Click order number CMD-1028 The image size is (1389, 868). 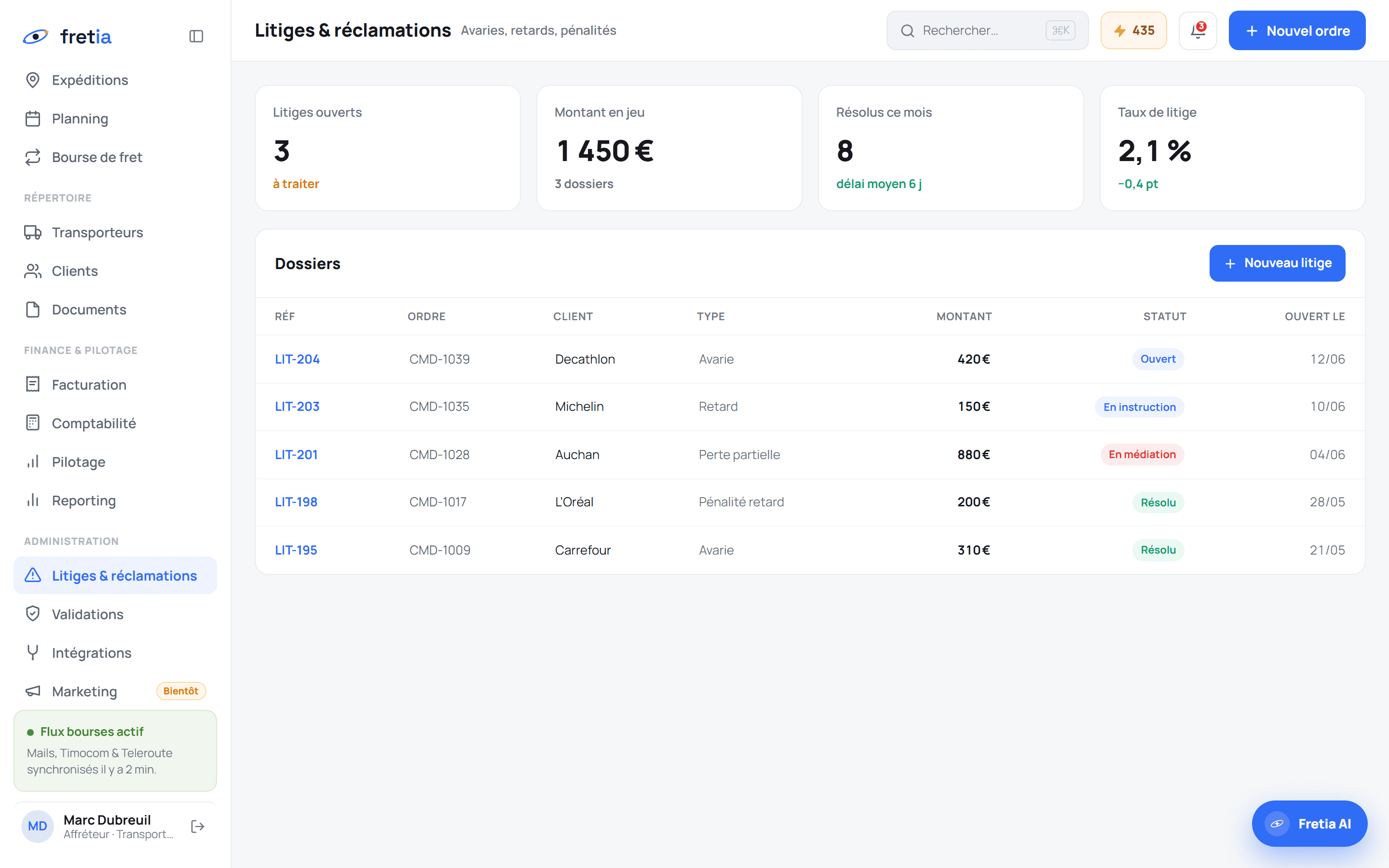pos(440,454)
